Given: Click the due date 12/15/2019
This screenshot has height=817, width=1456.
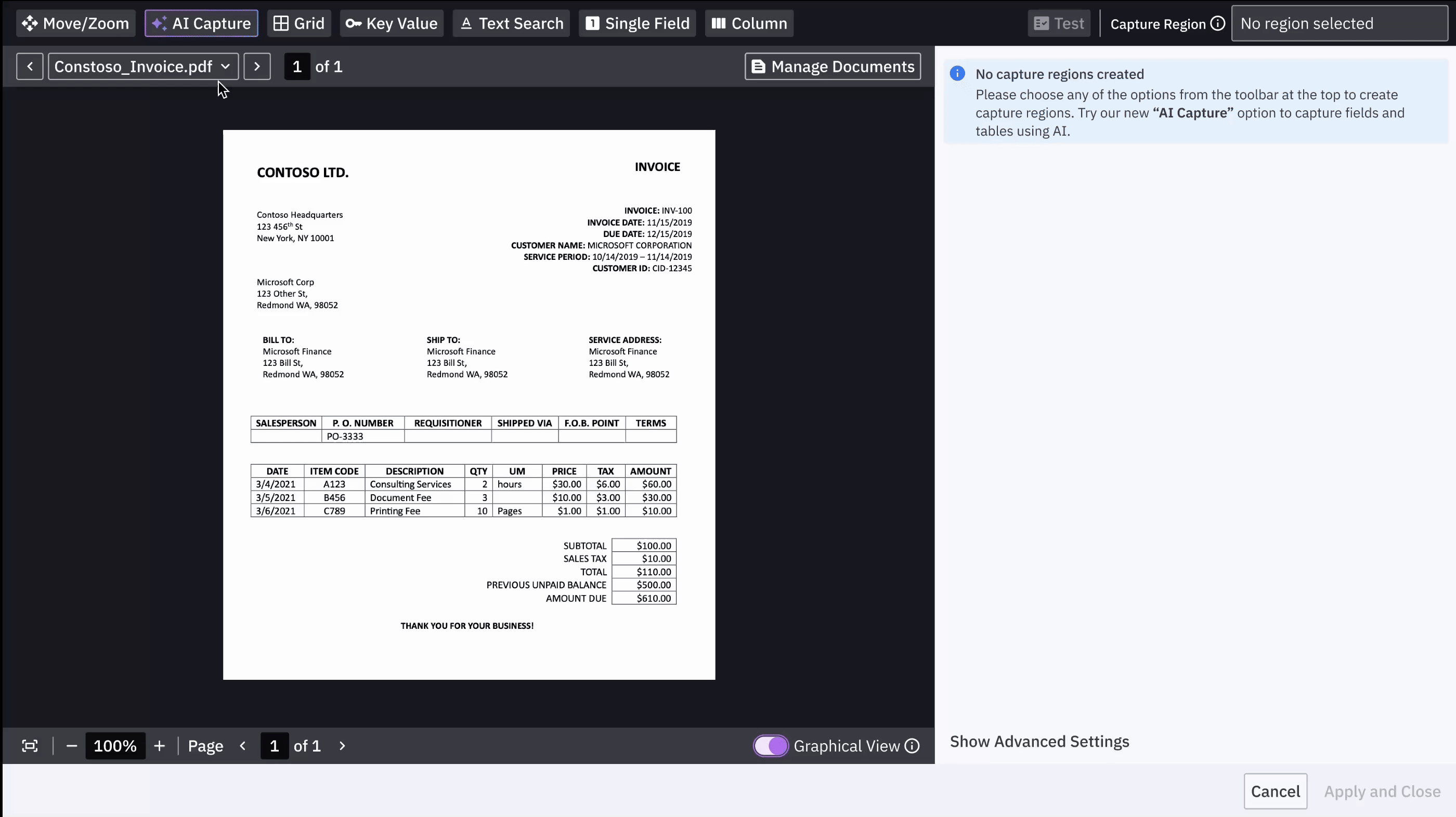Looking at the screenshot, I should pos(669,234).
